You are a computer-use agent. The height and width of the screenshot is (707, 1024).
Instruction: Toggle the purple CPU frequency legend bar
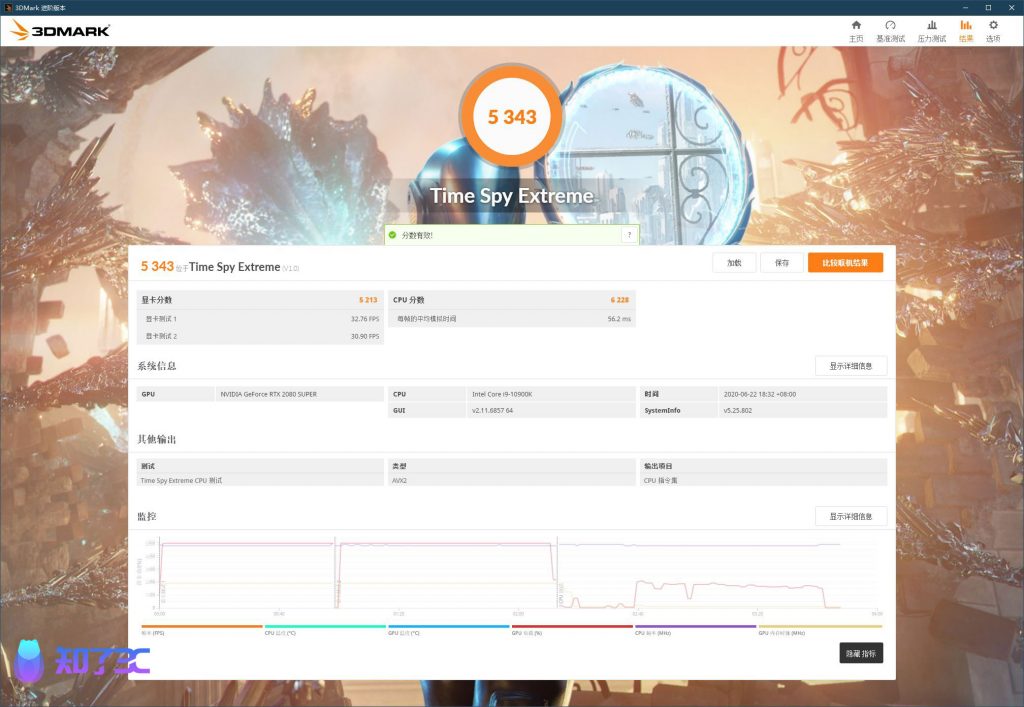tap(696, 627)
